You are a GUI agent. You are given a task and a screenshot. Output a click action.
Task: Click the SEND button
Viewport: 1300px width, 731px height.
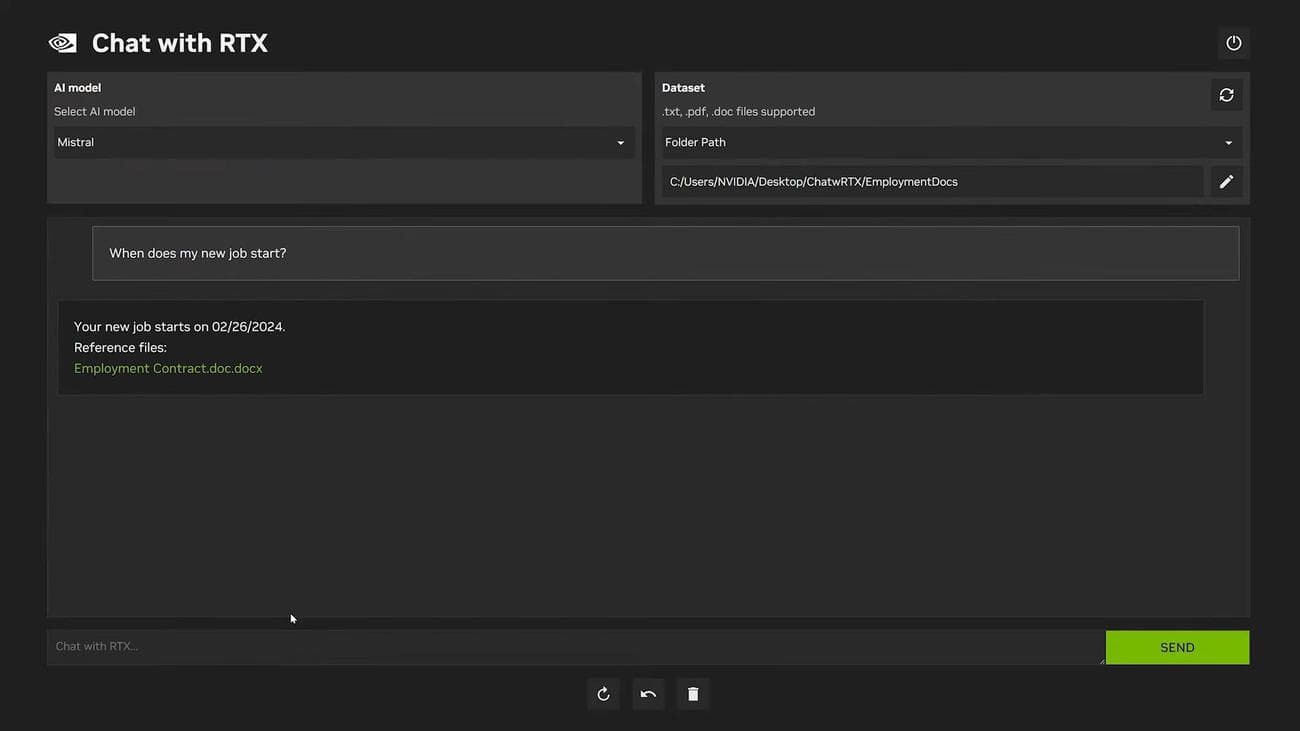coord(1177,647)
